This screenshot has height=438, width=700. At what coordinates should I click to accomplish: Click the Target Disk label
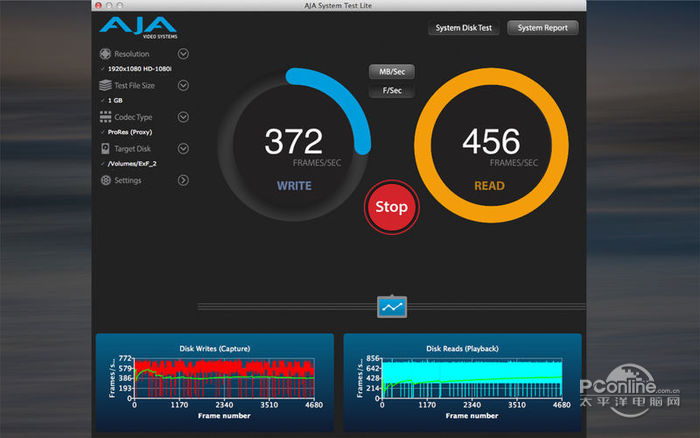132,149
